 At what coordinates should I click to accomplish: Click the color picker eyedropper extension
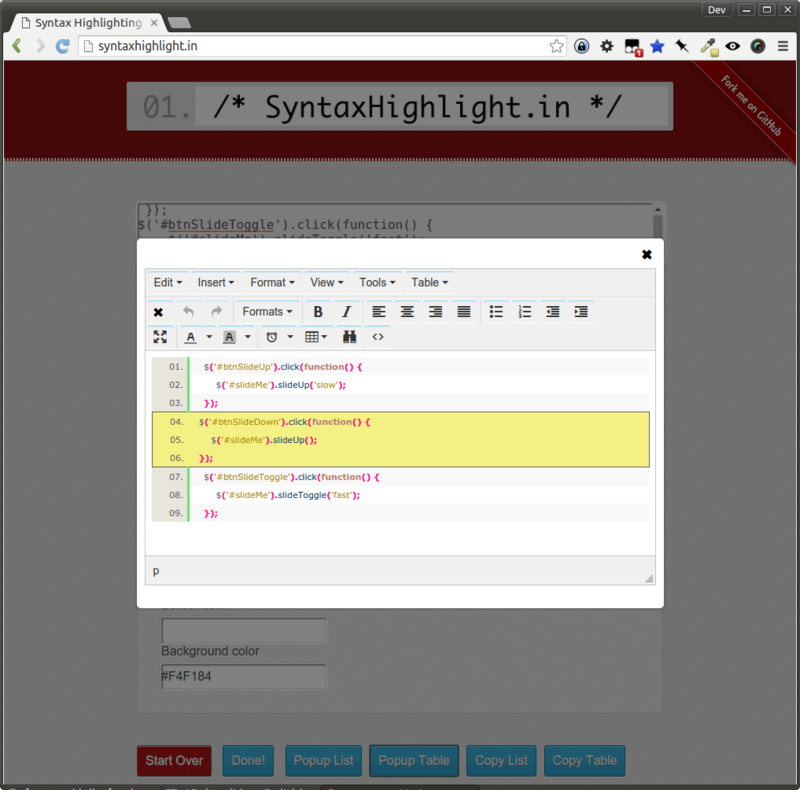click(x=709, y=47)
